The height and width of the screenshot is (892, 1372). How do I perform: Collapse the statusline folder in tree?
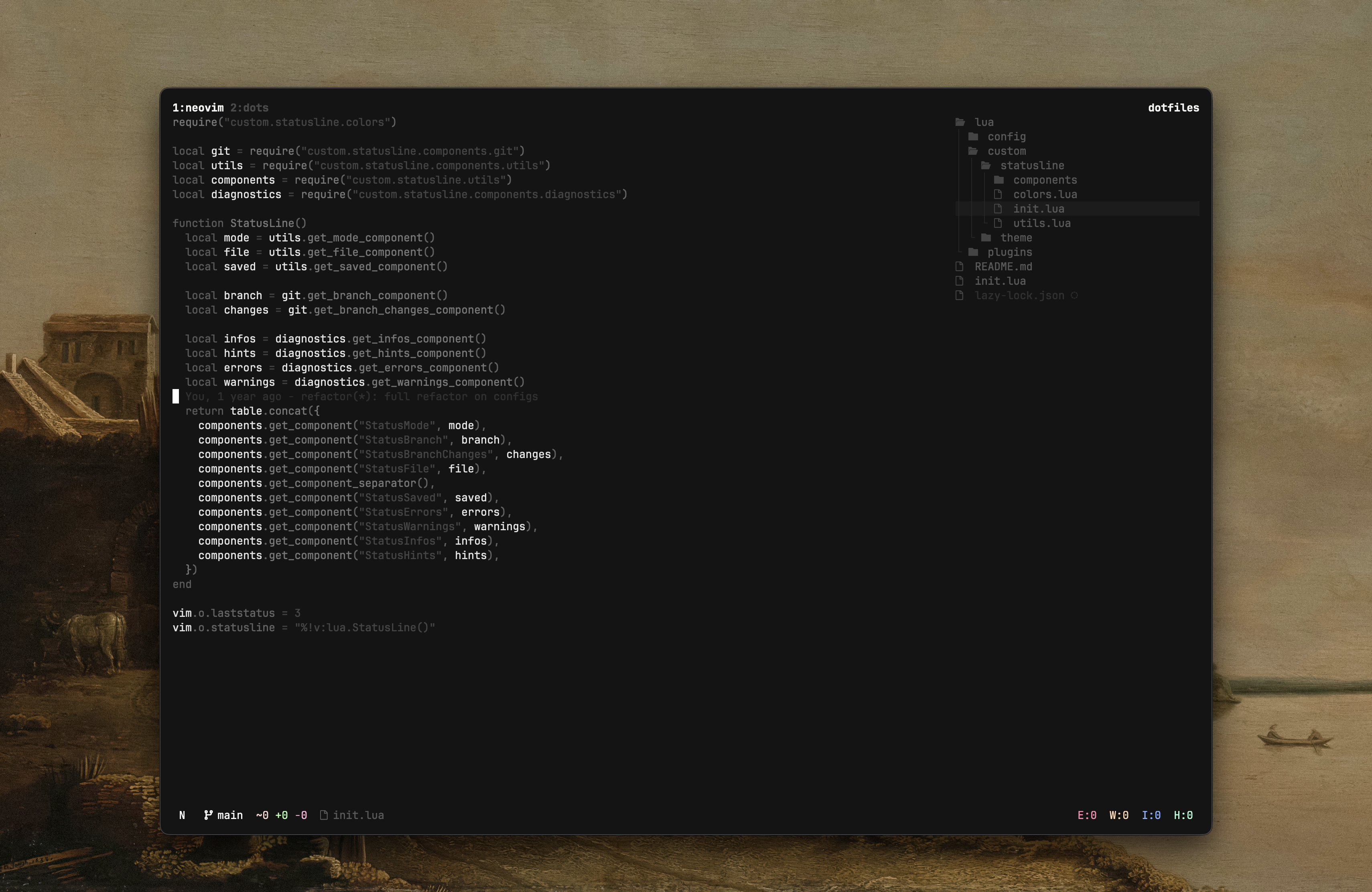[x=1031, y=165]
